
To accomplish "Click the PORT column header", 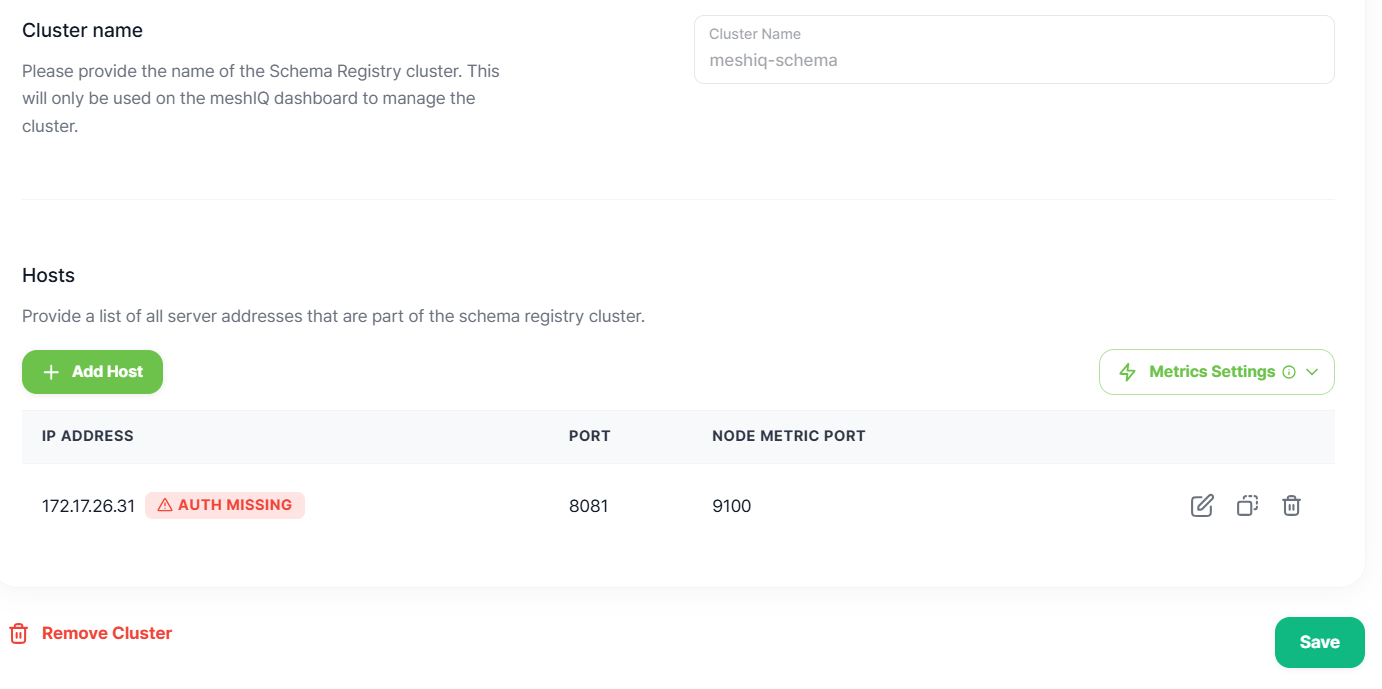I will coord(590,436).
